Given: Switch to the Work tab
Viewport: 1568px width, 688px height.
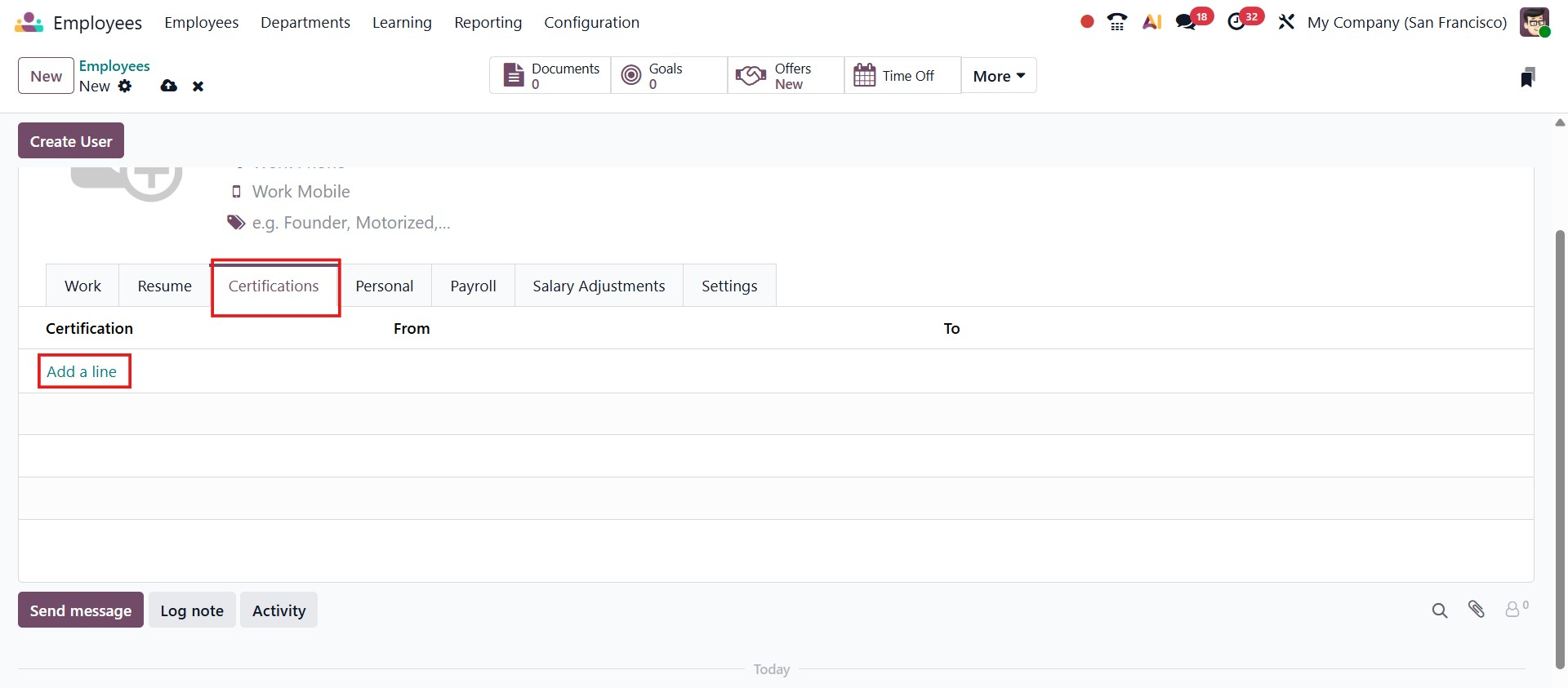Looking at the screenshot, I should [x=82, y=286].
